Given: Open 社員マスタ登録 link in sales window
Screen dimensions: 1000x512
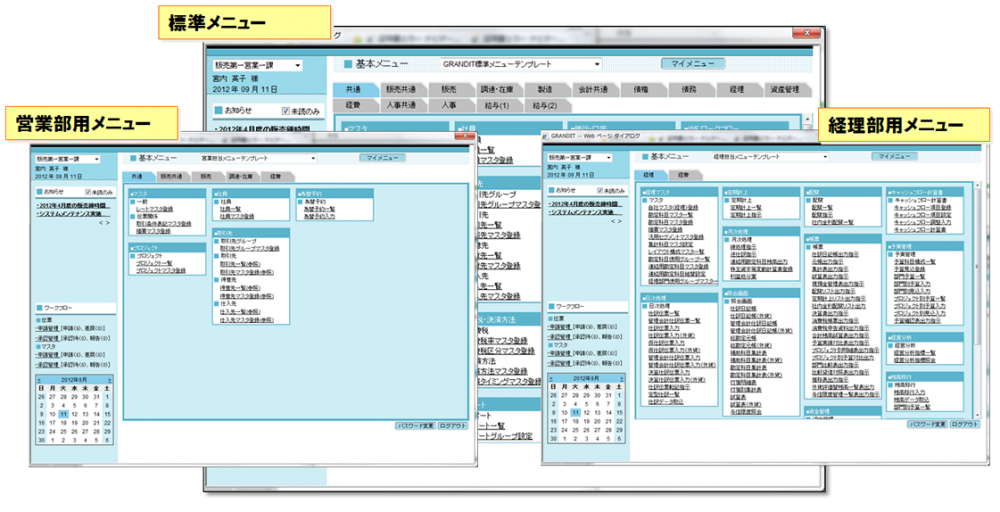Looking at the screenshot, I should [237, 217].
